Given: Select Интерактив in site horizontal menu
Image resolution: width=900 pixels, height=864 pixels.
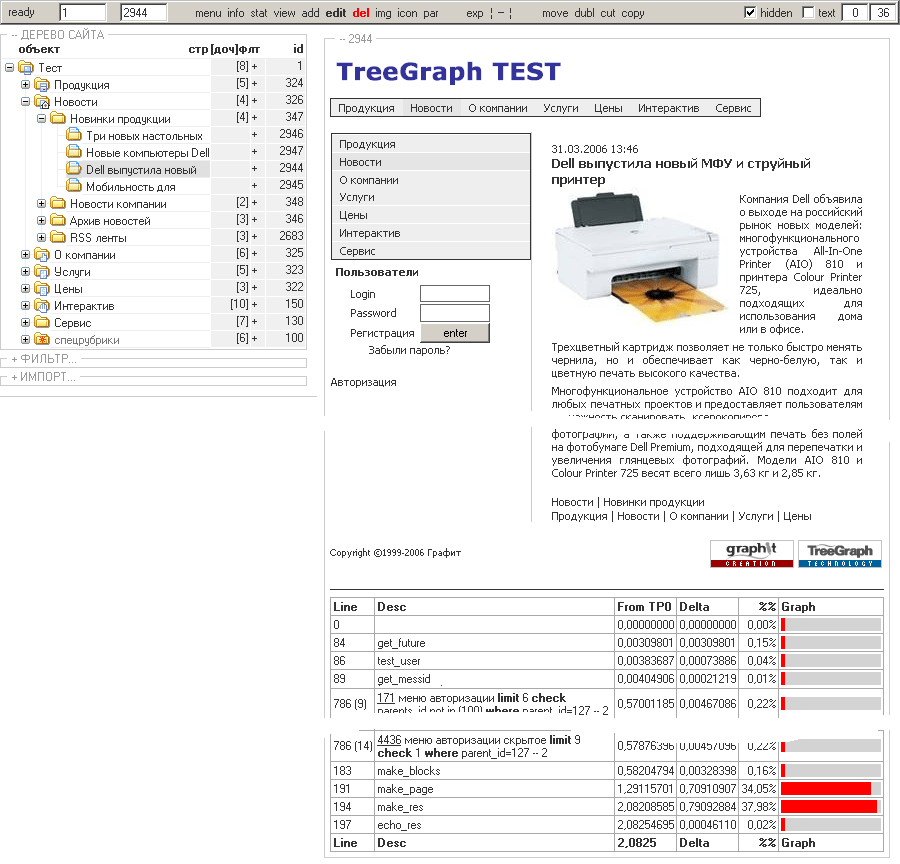Looking at the screenshot, I should (669, 108).
